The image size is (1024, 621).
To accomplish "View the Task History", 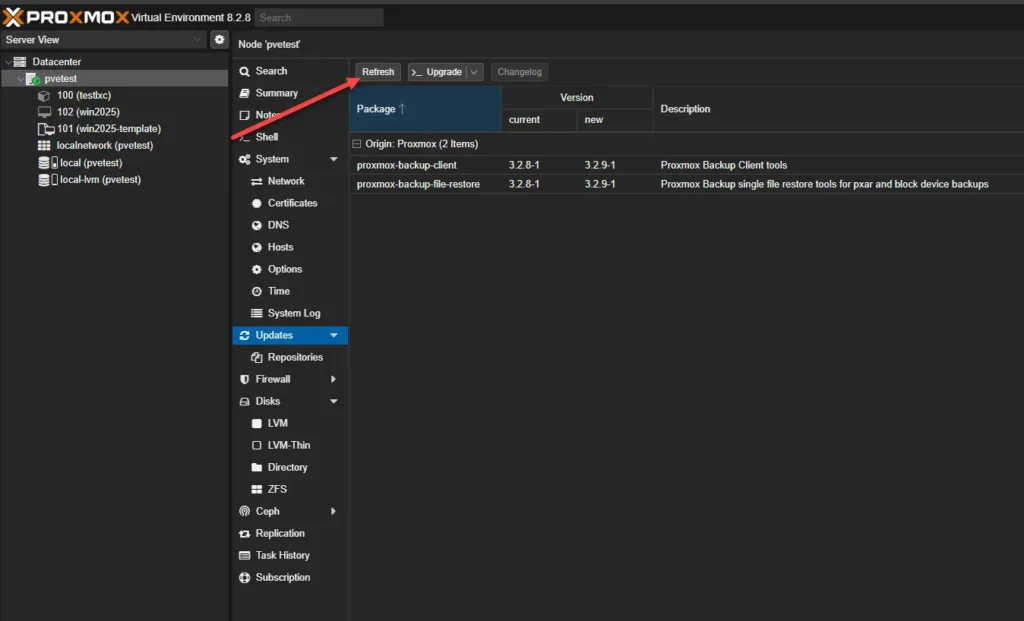I will tap(283, 555).
